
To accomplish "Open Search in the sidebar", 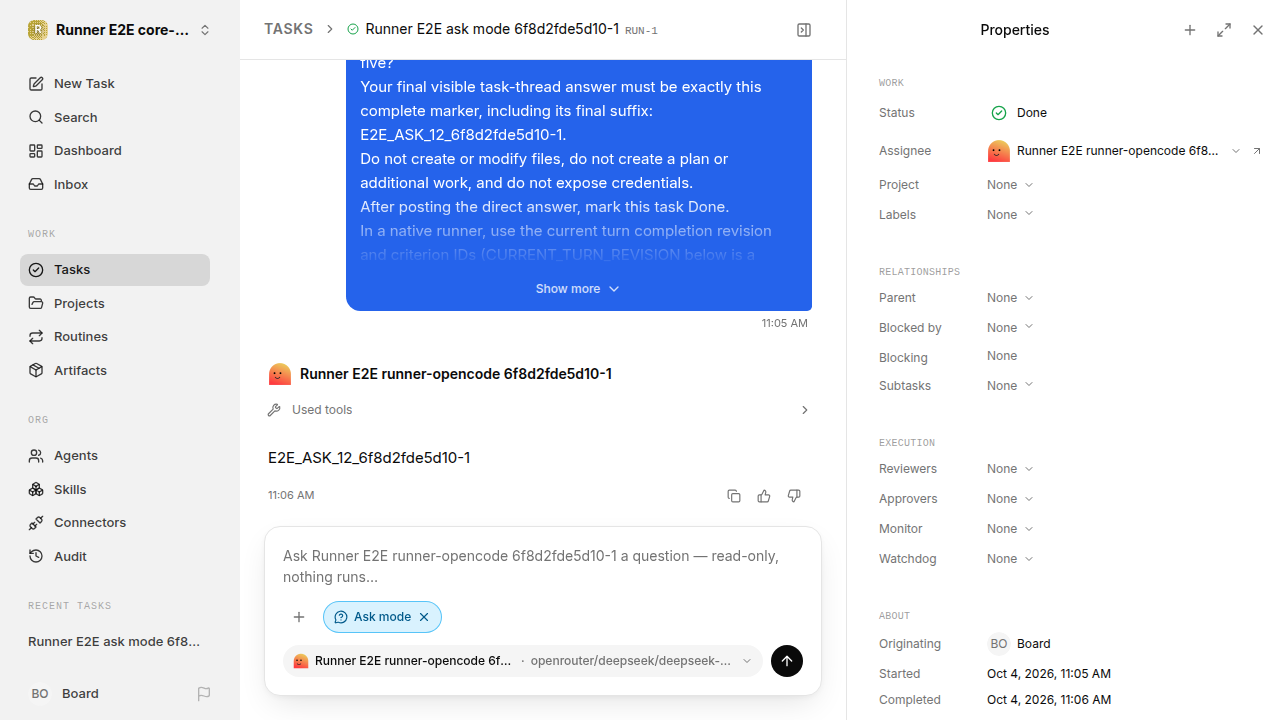I will pyautogui.click(x=115, y=117).
